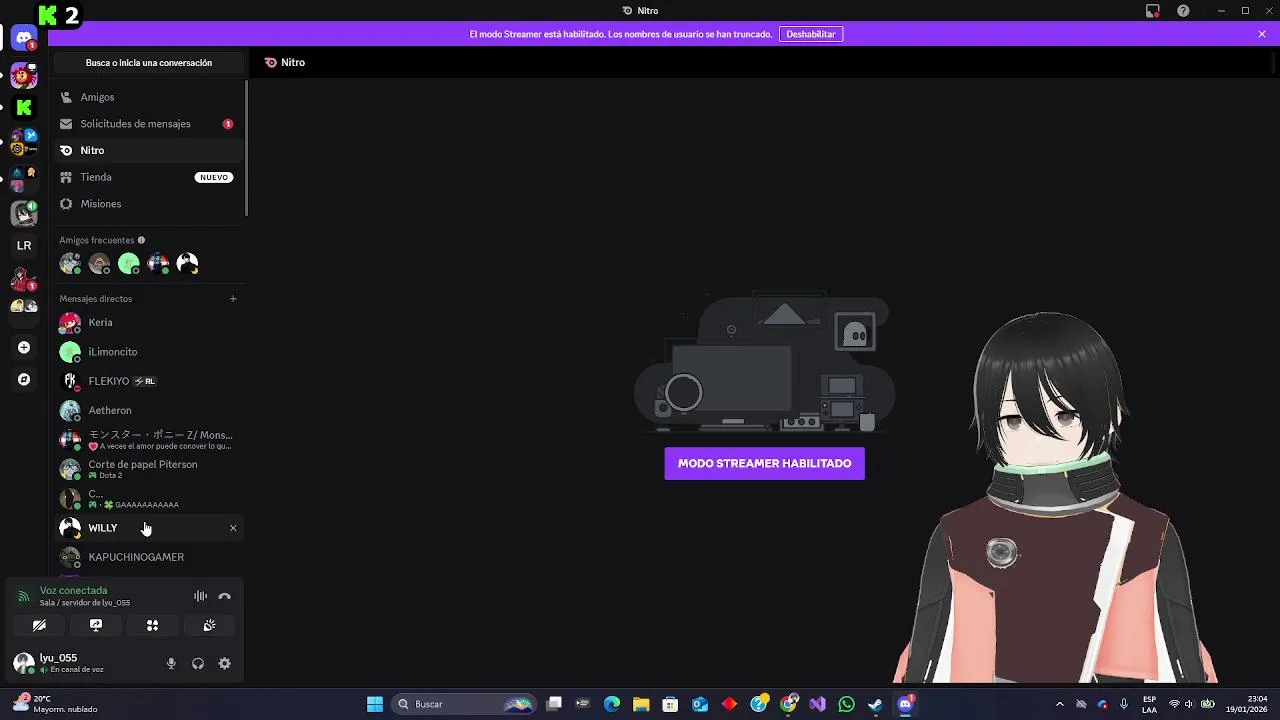Open Steam from the taskbar
The height and width of the screenshot is (720, 1280).
pos(876,704)
